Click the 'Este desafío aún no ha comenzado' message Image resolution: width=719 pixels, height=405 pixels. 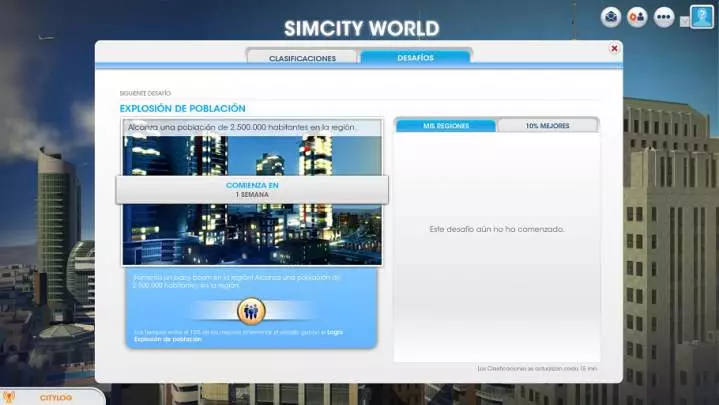tap(497, 229)
